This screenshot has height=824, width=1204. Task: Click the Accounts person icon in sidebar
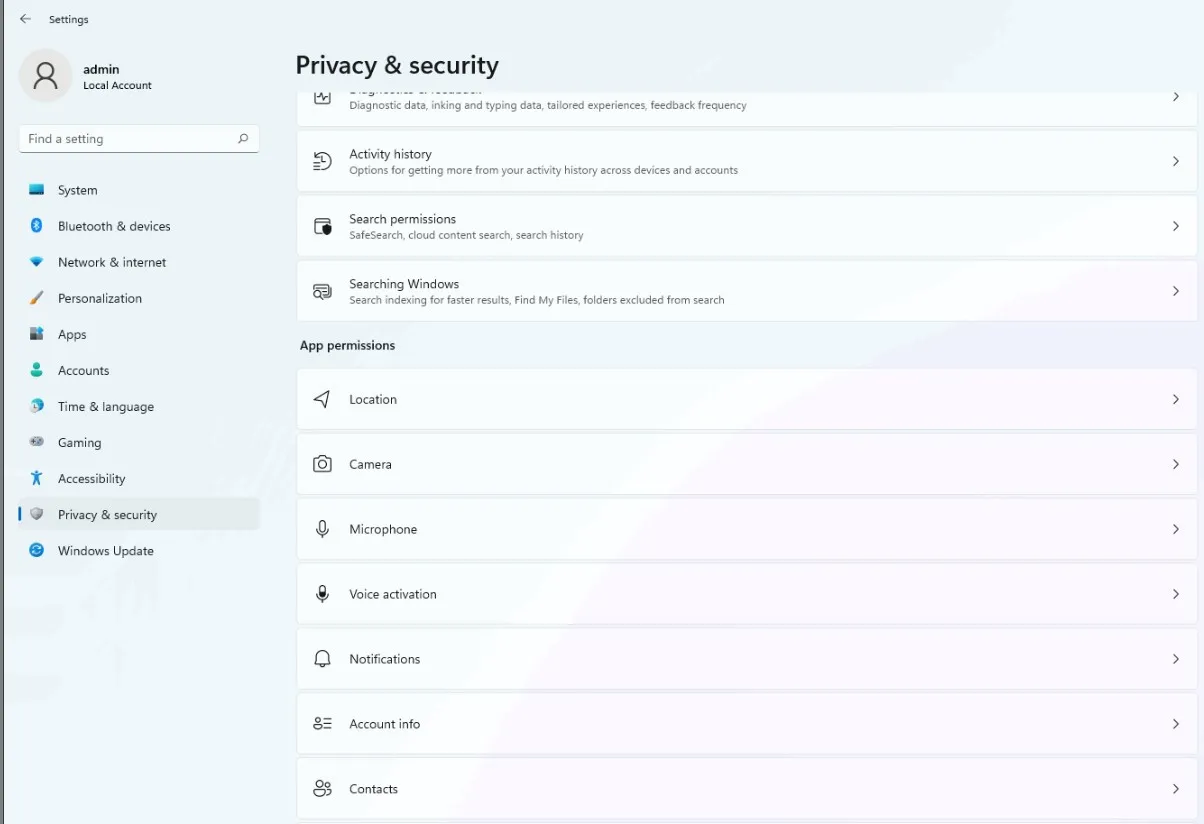(37, 370)
